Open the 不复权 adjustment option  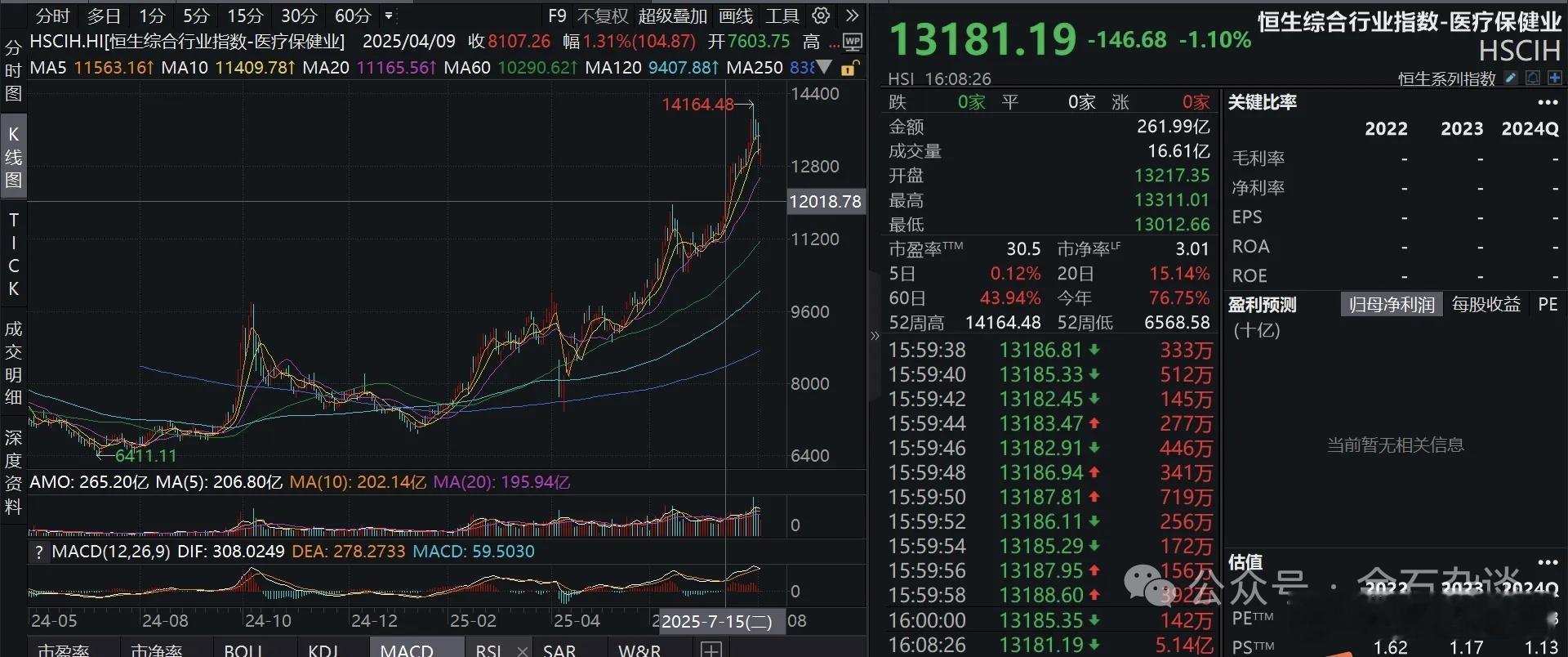click(x=603, y=16)
